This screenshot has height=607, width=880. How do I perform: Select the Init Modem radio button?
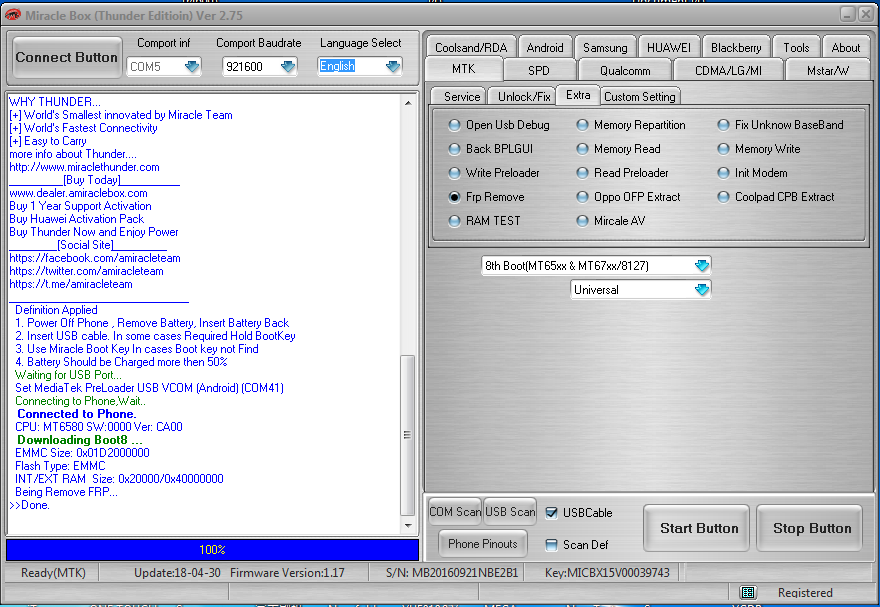[723, 173]
